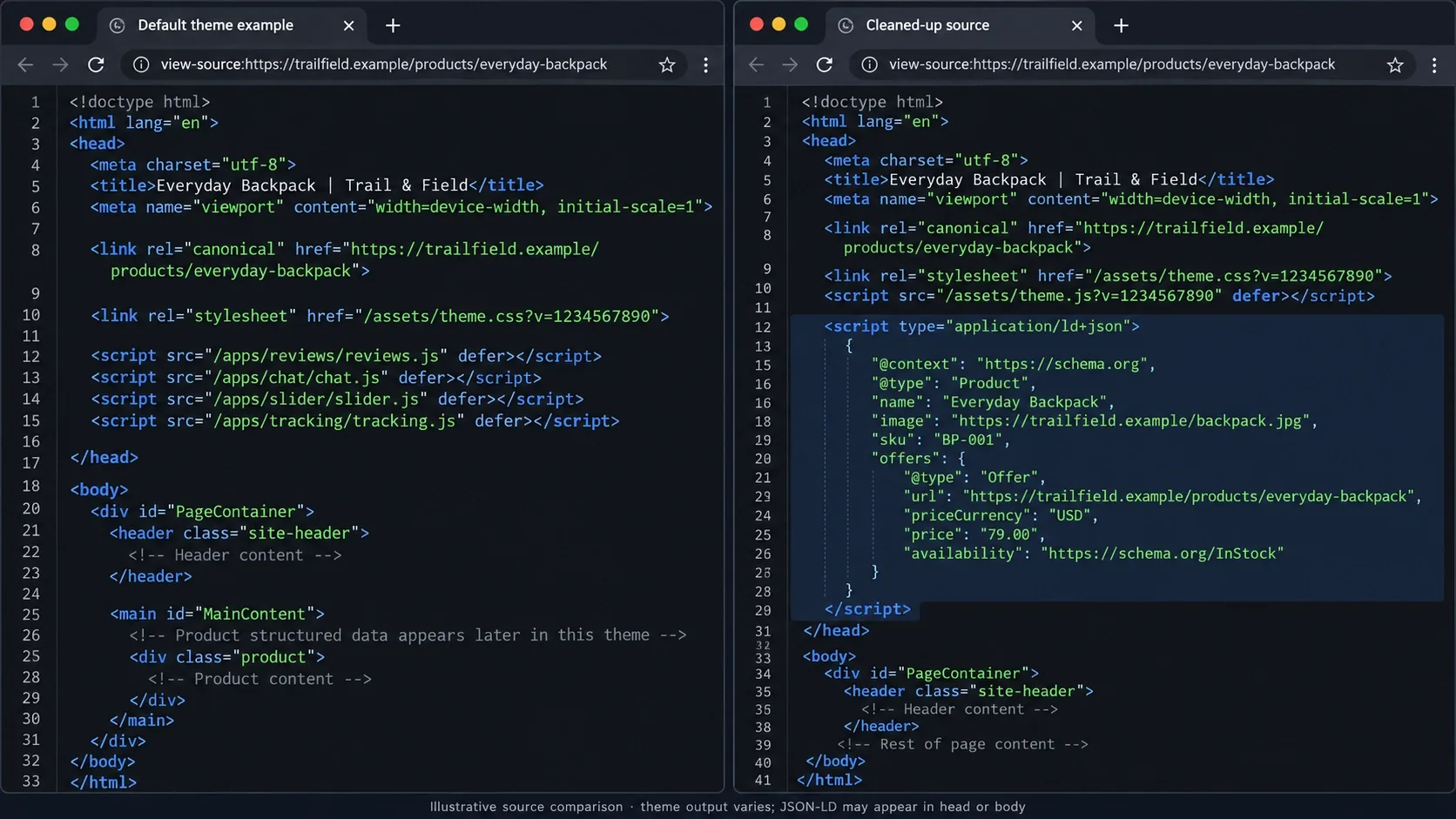Click forward arrow in Cleaned-up source window

(790, 64)
